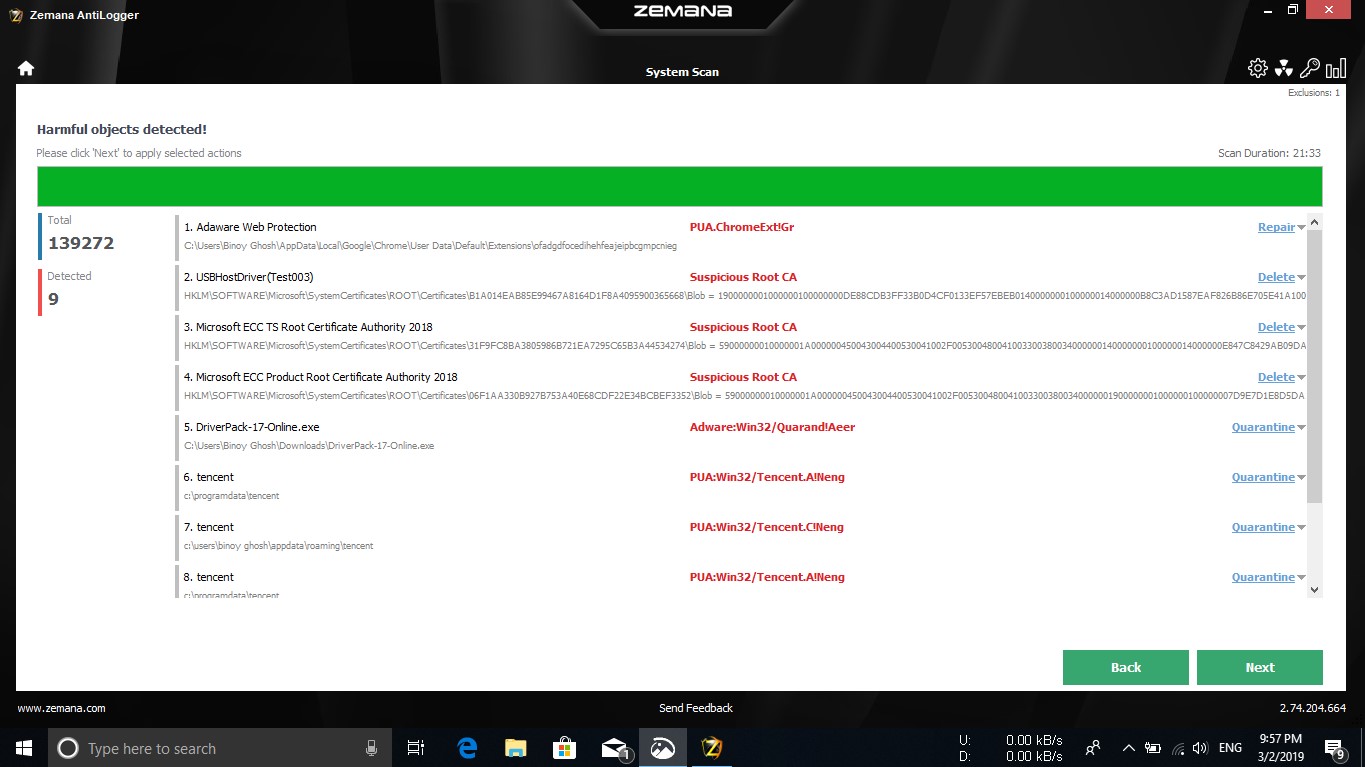
Task: Open the Action Center notifications icon
Action: 1334,748
